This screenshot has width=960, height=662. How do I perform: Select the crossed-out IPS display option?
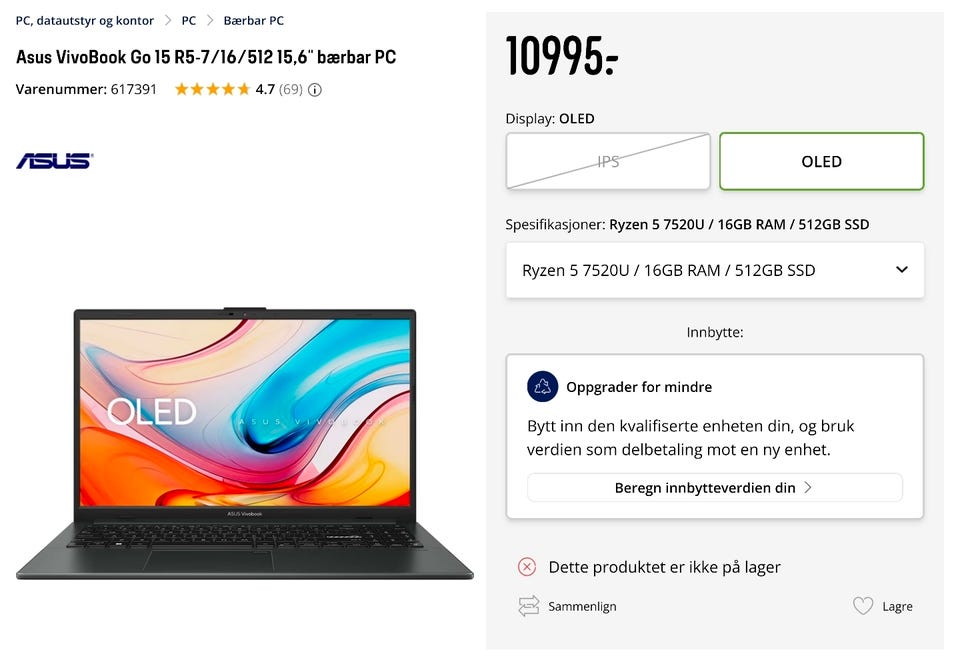point(608,162)
